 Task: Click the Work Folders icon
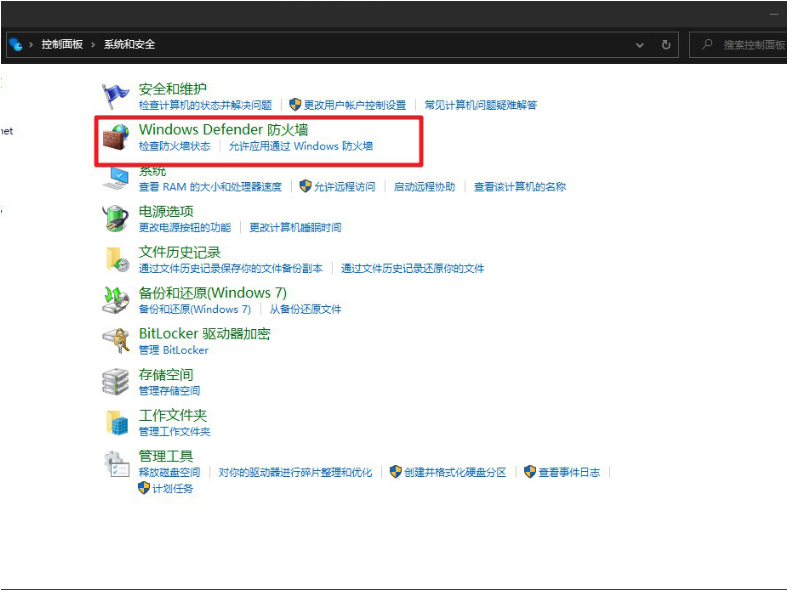(116, 422)
